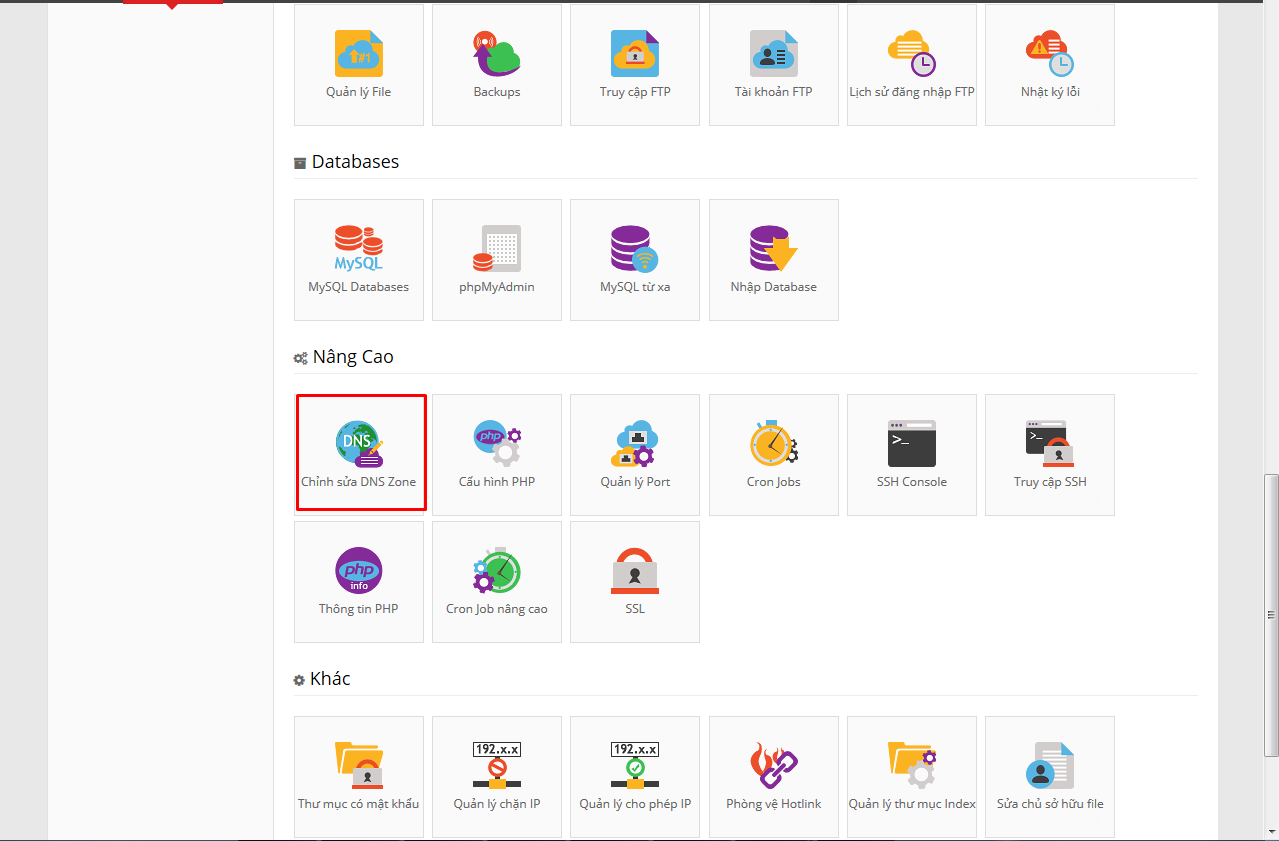Open Chỉnh sửa DNS Zone editor
This screenshot has width=1279, height=841.
tap(359, 455)
